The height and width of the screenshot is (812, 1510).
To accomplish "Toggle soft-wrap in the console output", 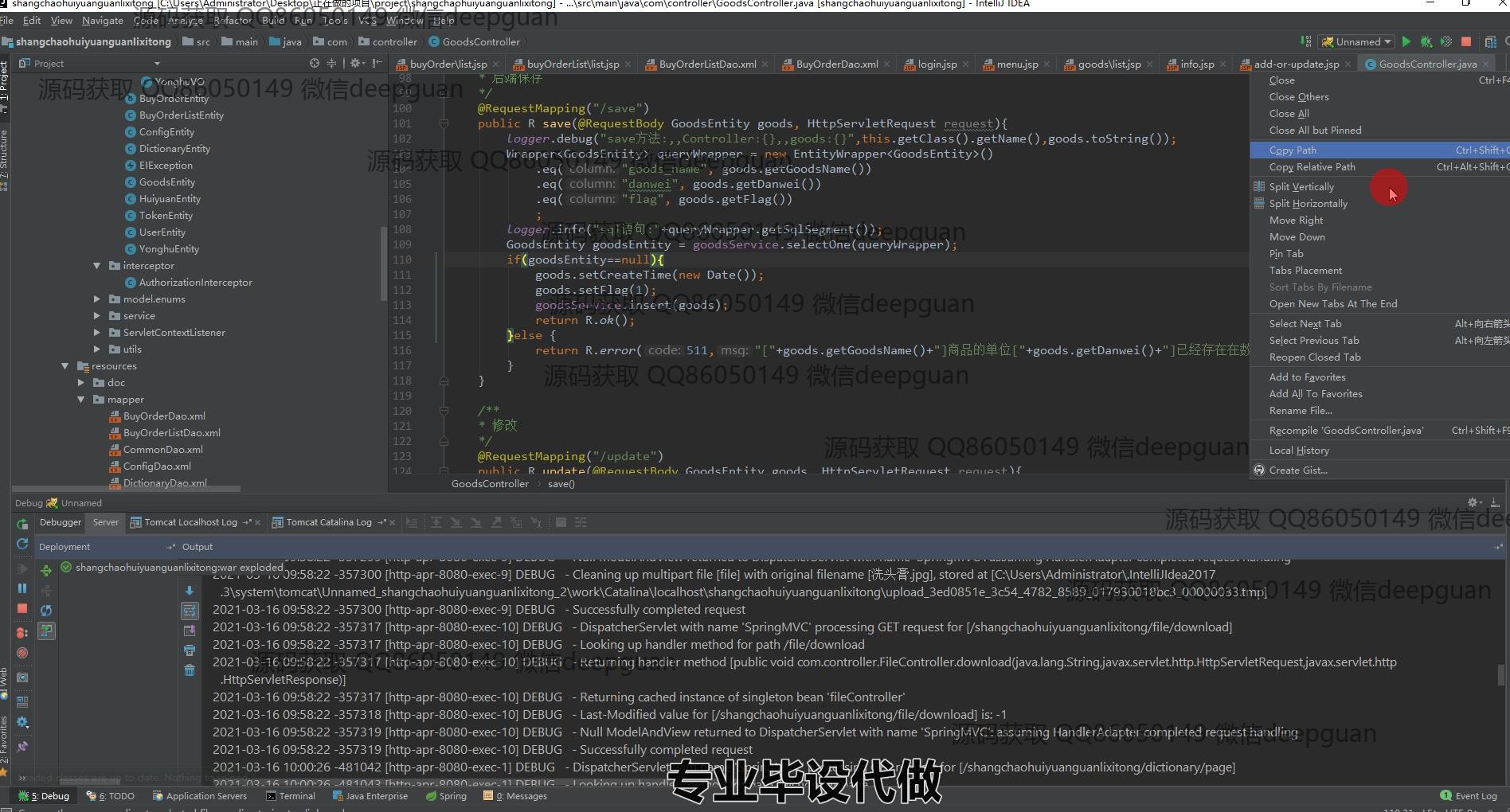I will click(x=190, y=611).
